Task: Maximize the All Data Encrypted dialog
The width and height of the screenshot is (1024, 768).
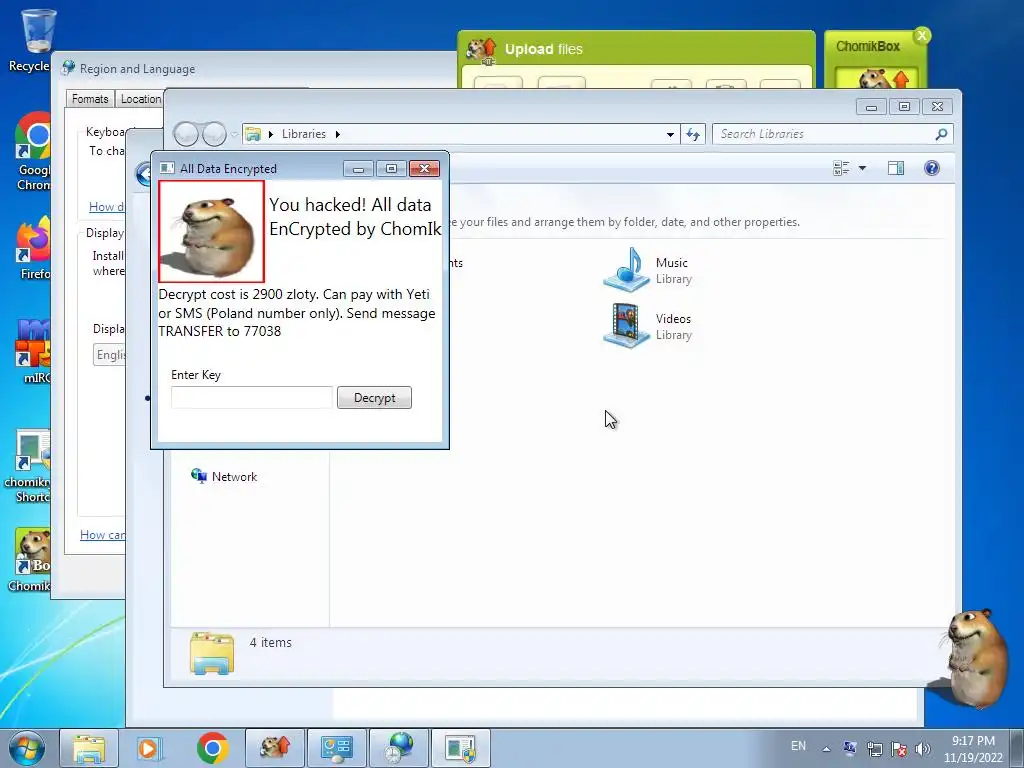Action: tap(391, 168)
